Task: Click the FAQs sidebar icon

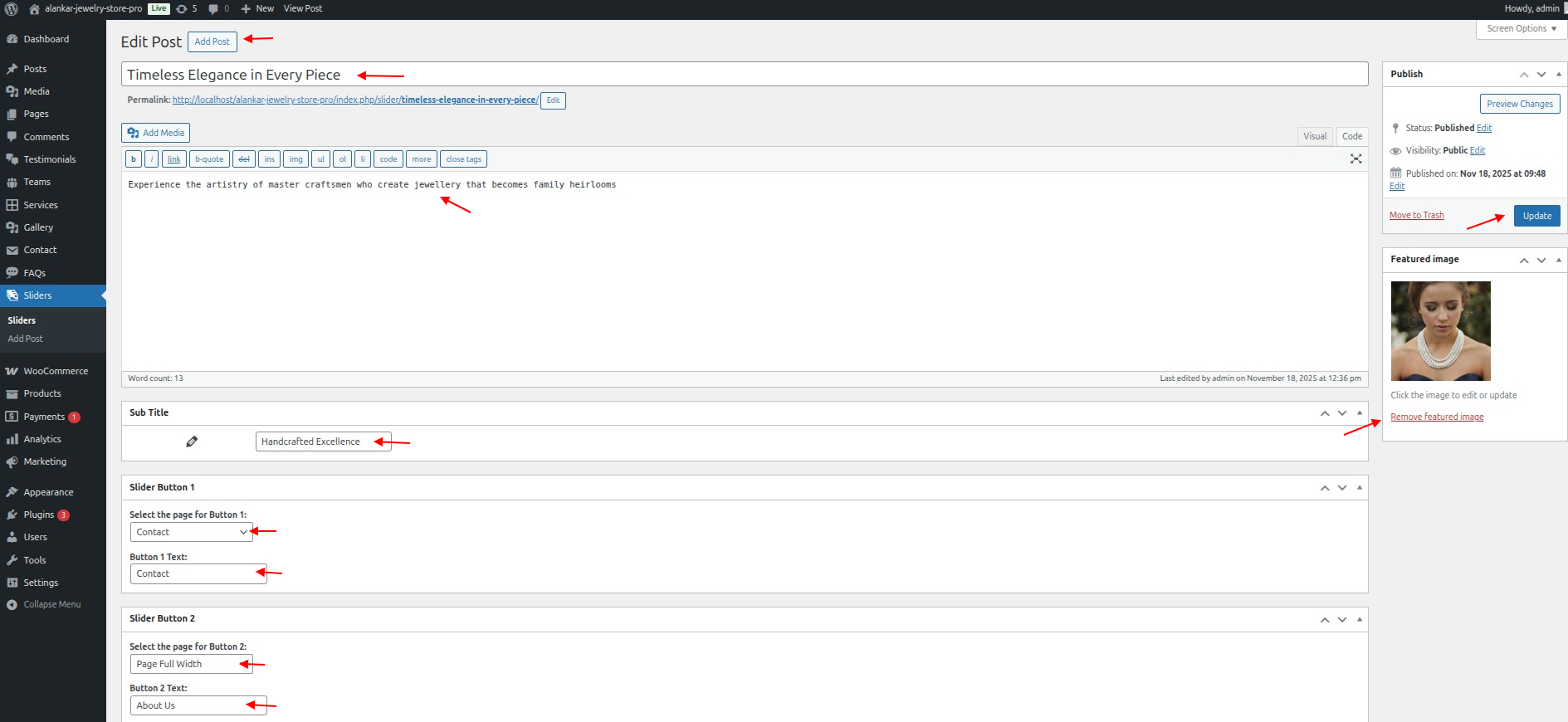Action: pyautogui.click(x=12, y=273)
